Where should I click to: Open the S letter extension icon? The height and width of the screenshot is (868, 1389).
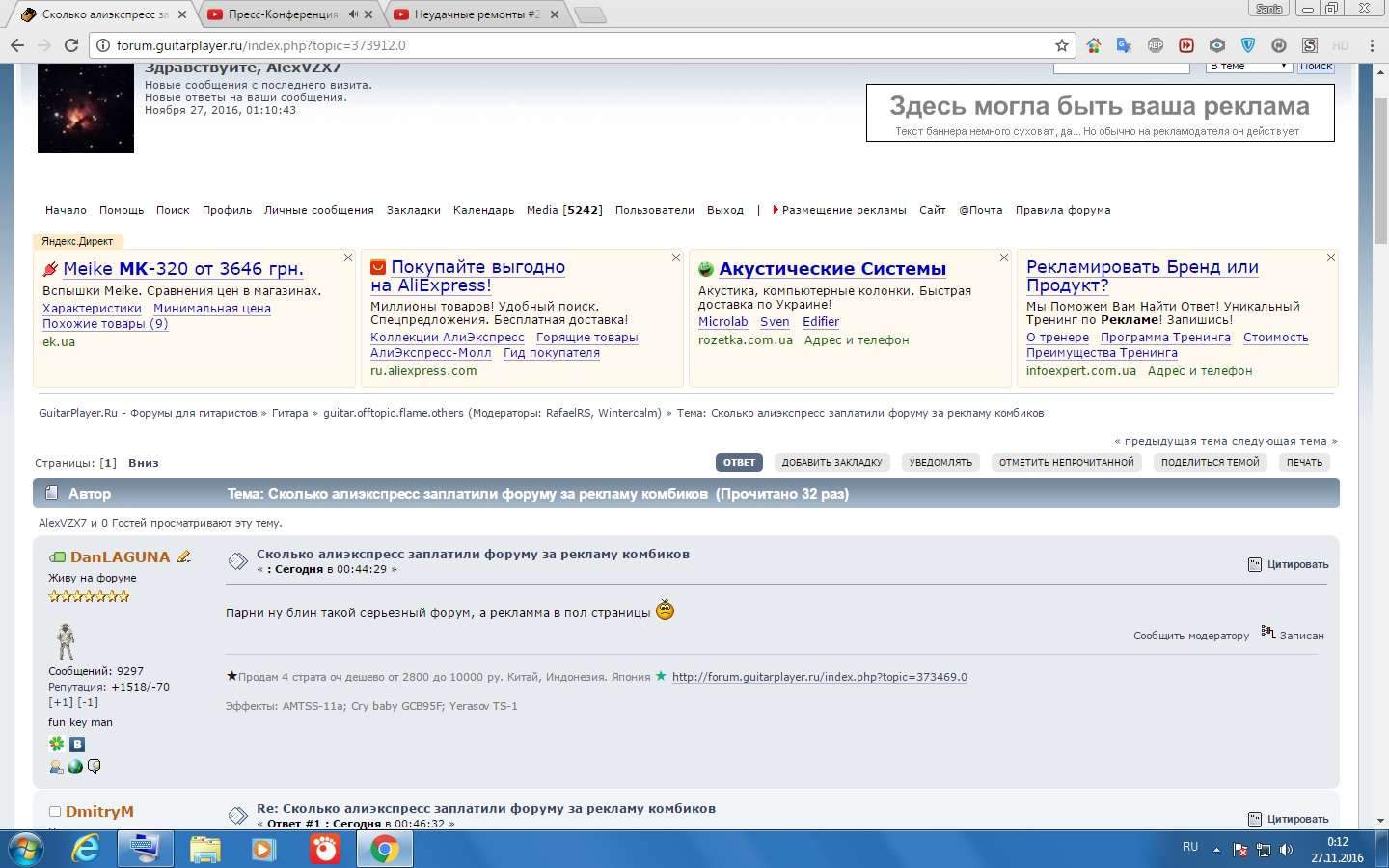(x=1310, y=45)
